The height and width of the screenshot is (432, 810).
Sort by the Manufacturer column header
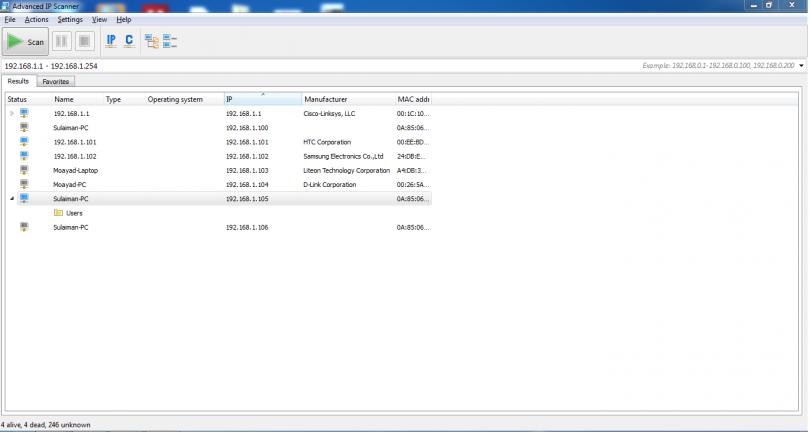pyautogui.click(x=348, y=99)
